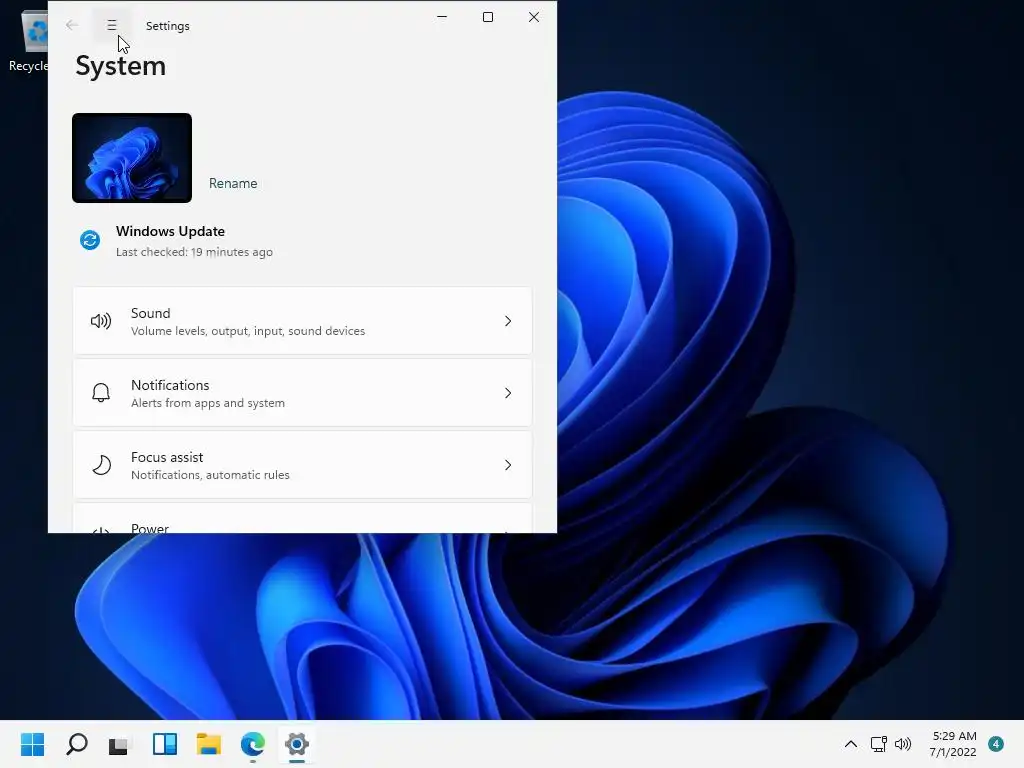Viewport: 1024px width, 768px height.
Task: Click the Notifications bell icon
Action: 101,392
